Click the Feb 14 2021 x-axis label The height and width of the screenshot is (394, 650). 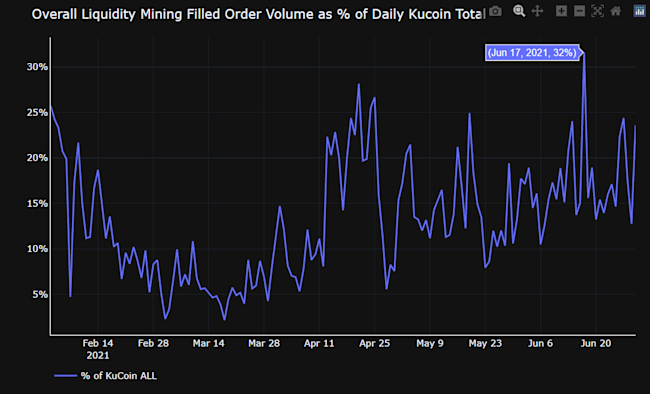(x=98, y=349)
